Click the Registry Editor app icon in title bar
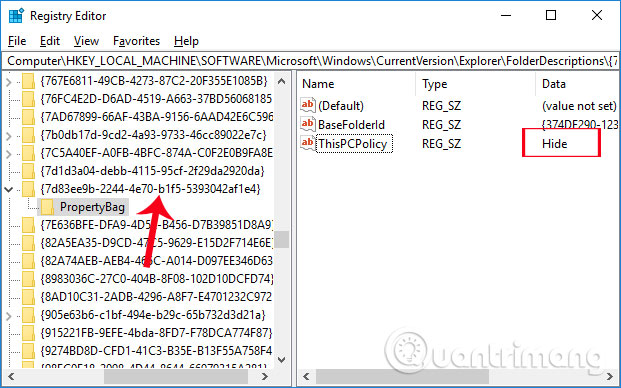Screen dimensions: 621x388 pyautogui.click(x=16, y=16)
